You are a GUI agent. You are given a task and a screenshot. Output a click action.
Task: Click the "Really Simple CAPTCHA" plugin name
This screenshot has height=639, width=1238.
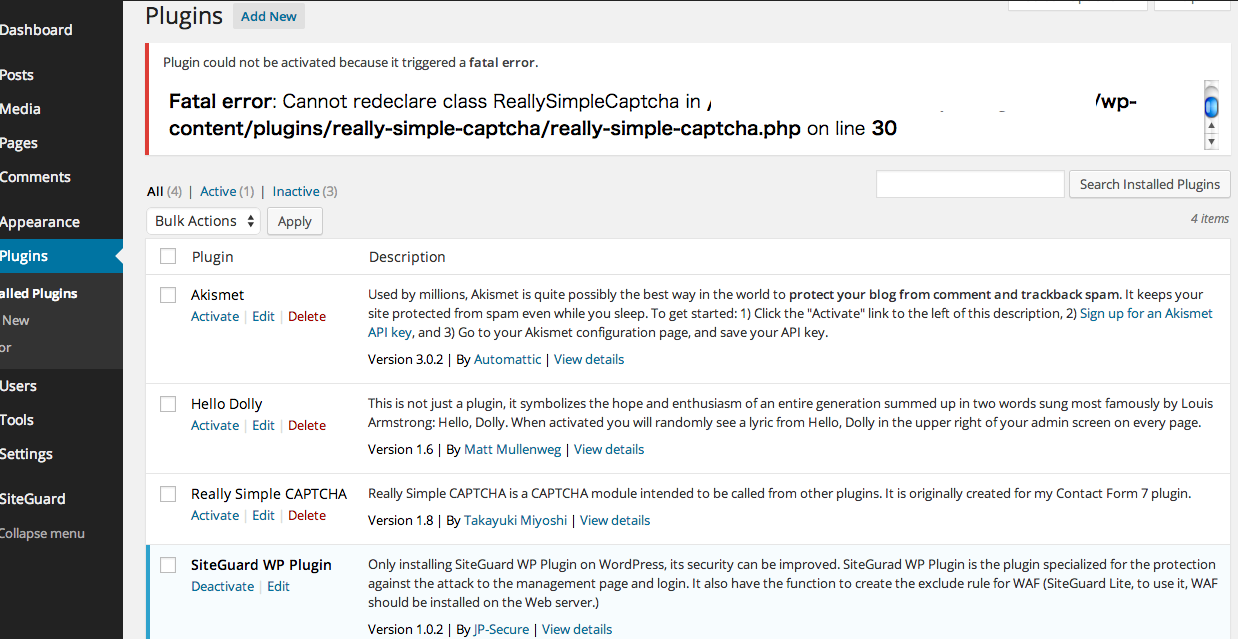[x=269, y=494]
